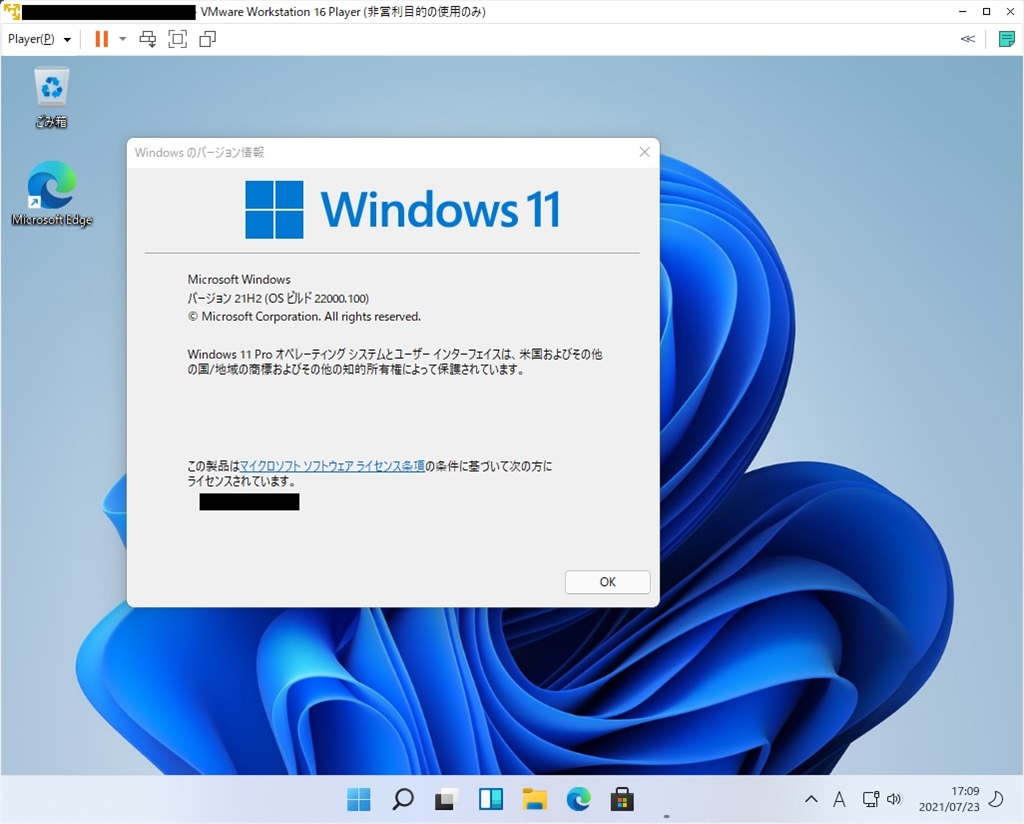Click the version 21H2 build text
The image size is (1024, 824).
pos(278,298)
